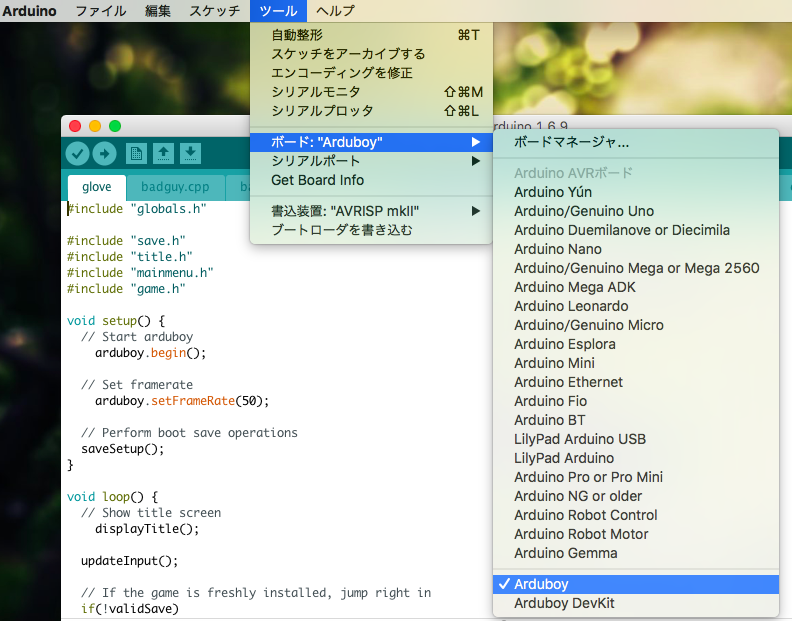Click the updateInput(); code line

(x=130, y=561)
